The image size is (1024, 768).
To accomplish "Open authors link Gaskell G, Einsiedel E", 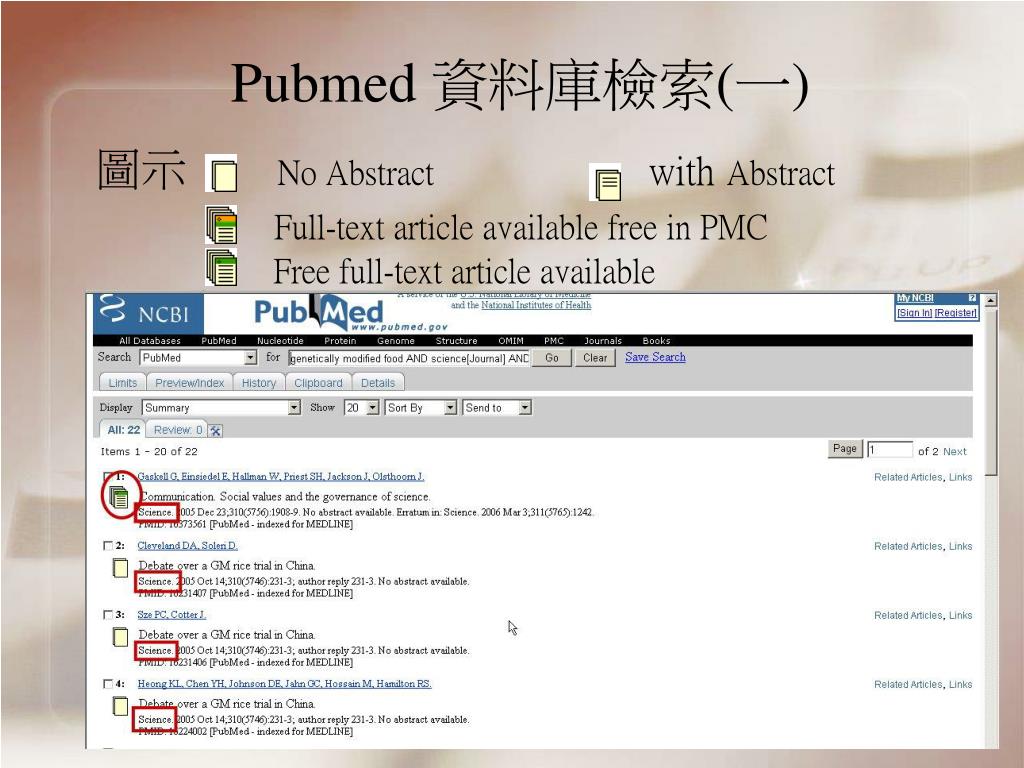I will click(x=280, y=477).
